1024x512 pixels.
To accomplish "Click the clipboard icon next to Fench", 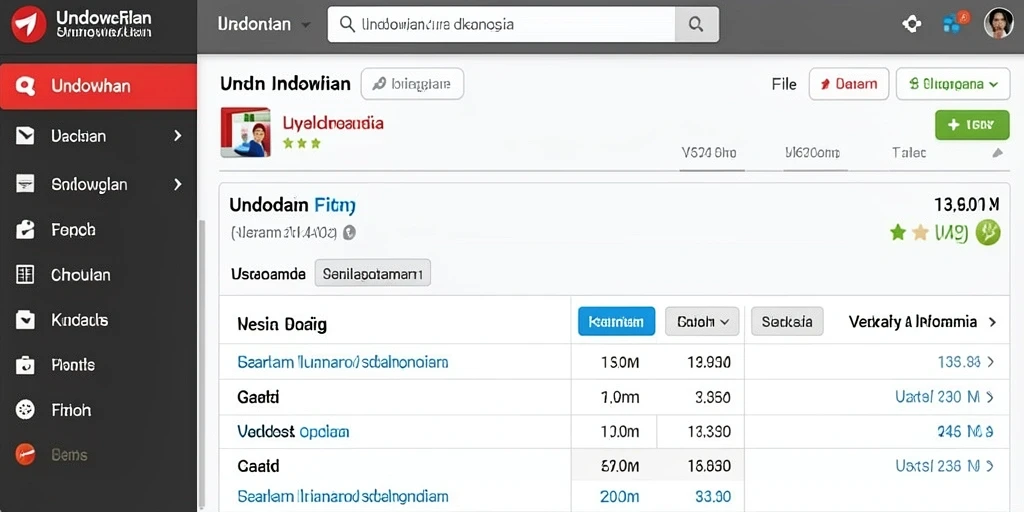I will [x=25, y=230].
